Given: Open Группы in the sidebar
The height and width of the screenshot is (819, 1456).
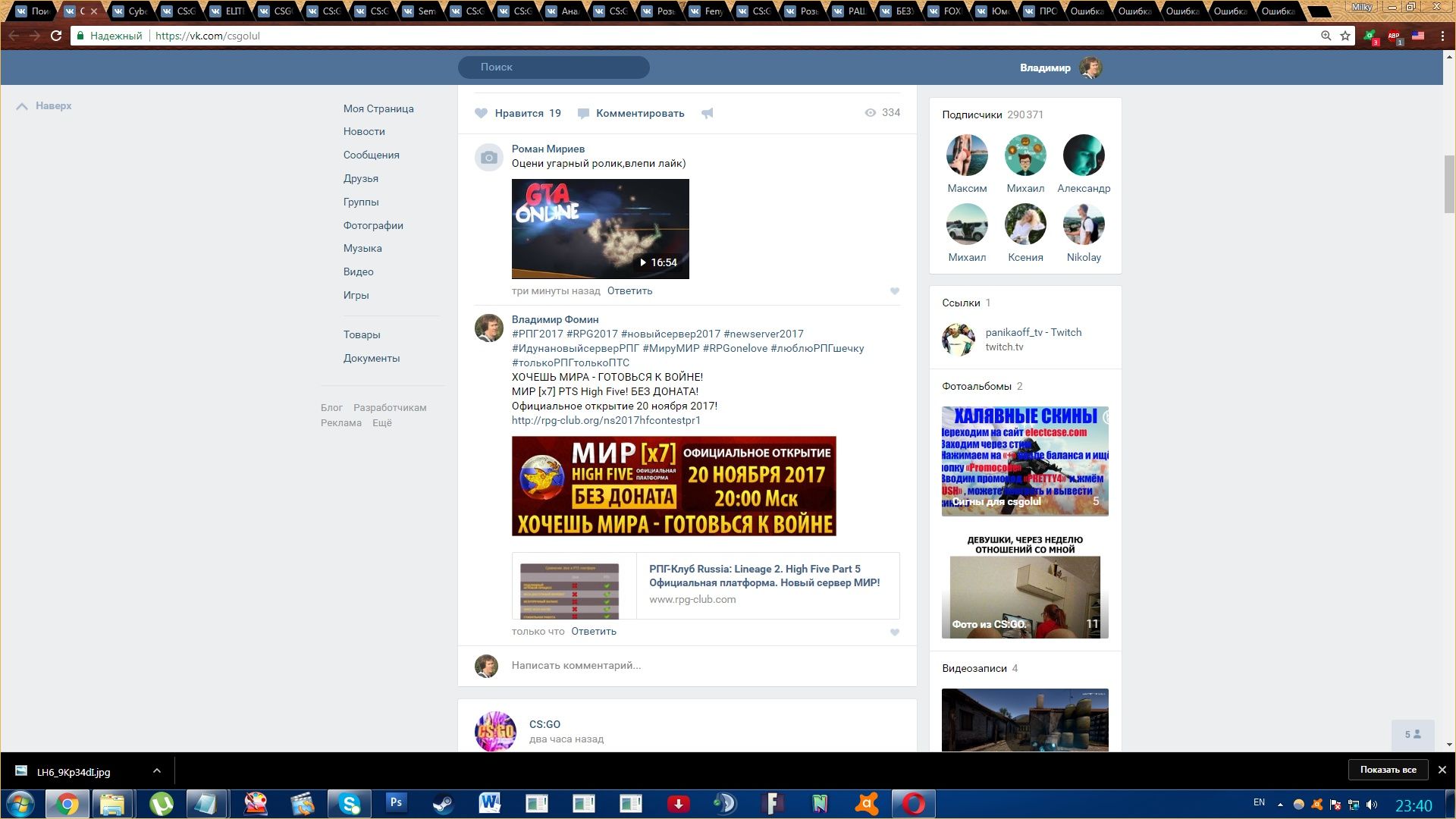Looking at the screenshot, I should click(x=361, y=202).
